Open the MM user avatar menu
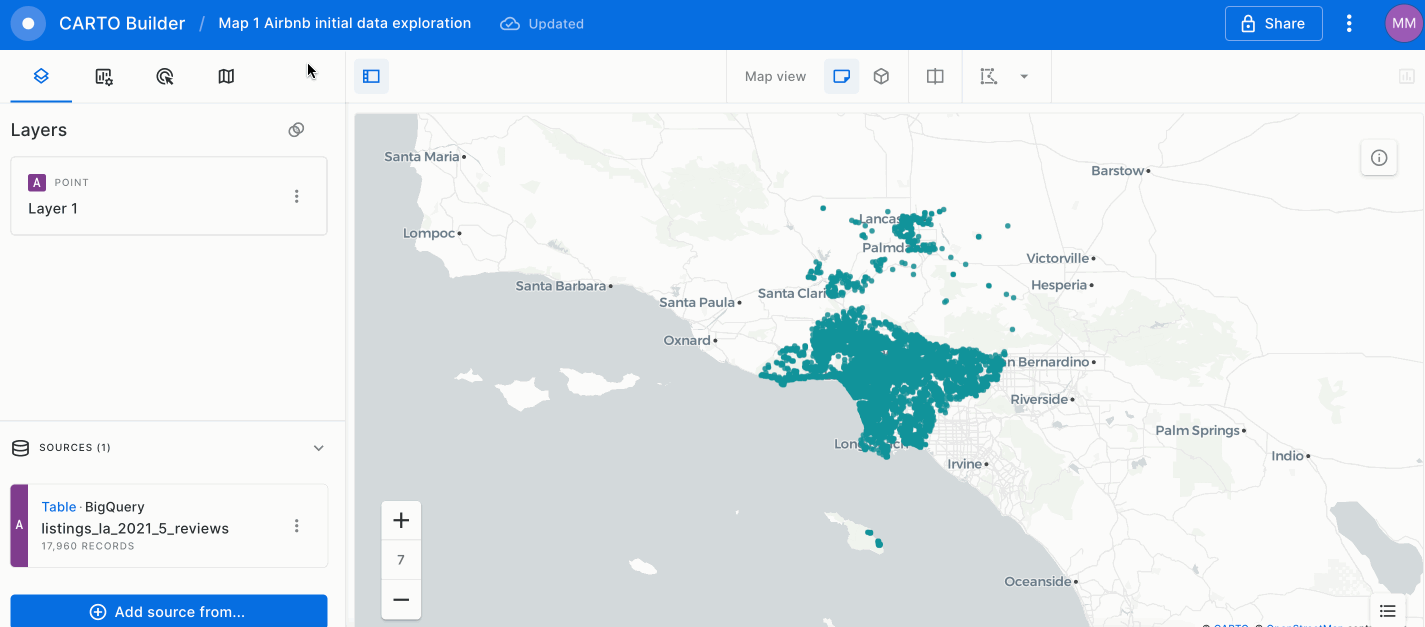Image resolution: width=1425 pixels, height=627 pixels. (1402, 23)
